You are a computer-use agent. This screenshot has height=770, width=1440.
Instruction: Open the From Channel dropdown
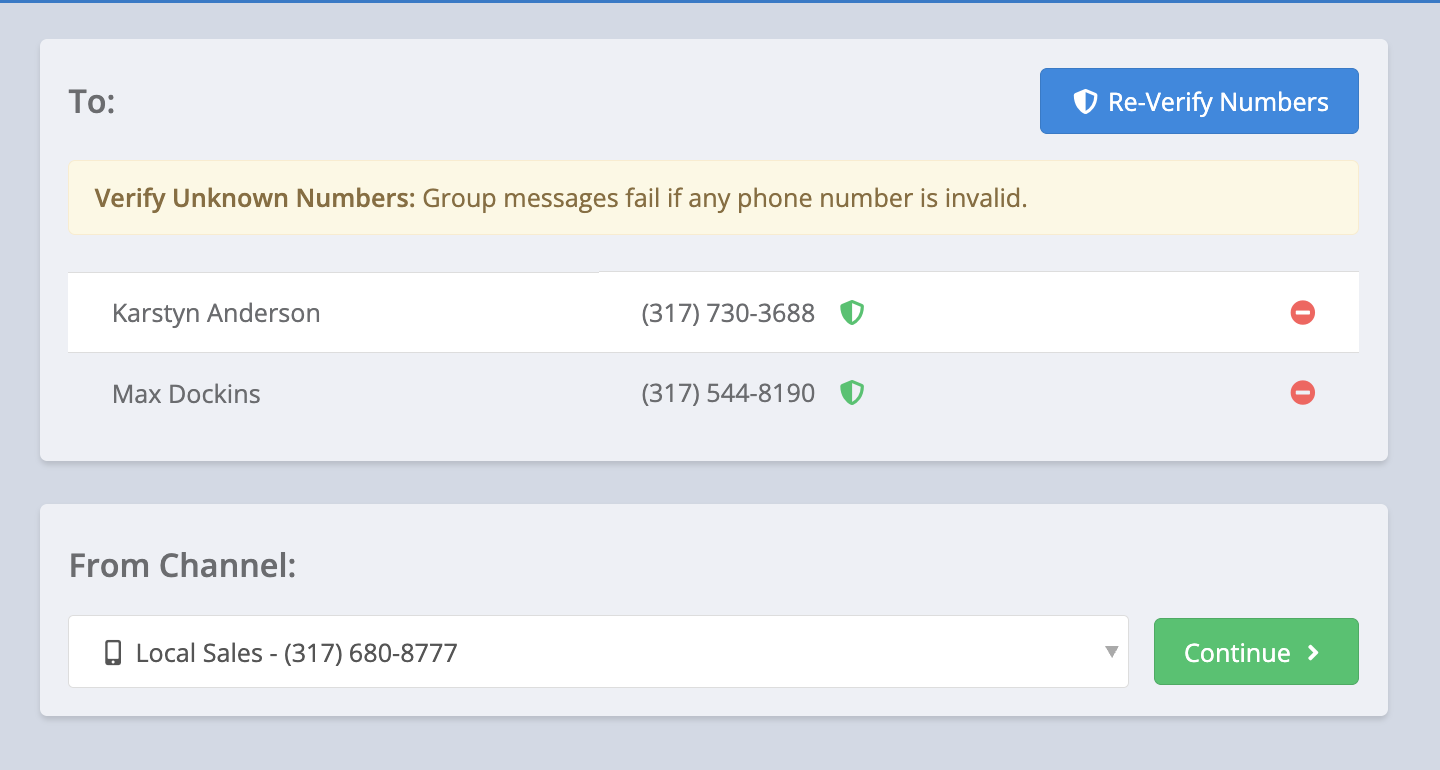(597, 652)
